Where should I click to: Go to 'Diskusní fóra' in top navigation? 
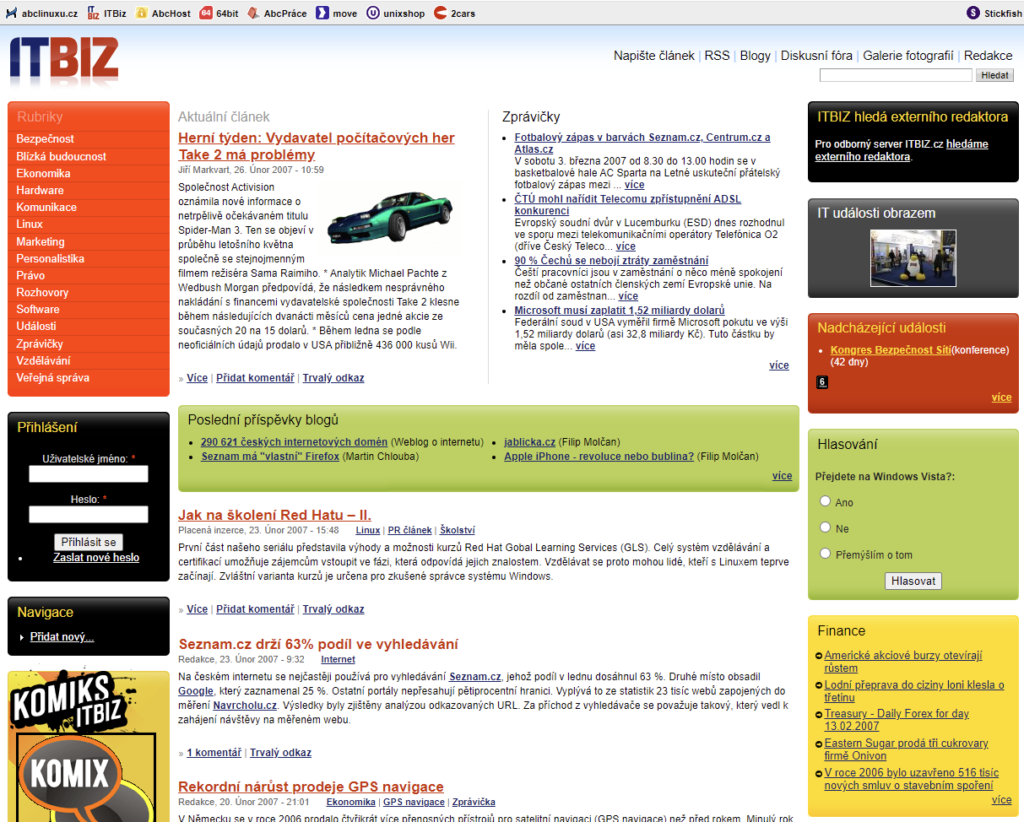pyautogui.click(x=816, y=56)
